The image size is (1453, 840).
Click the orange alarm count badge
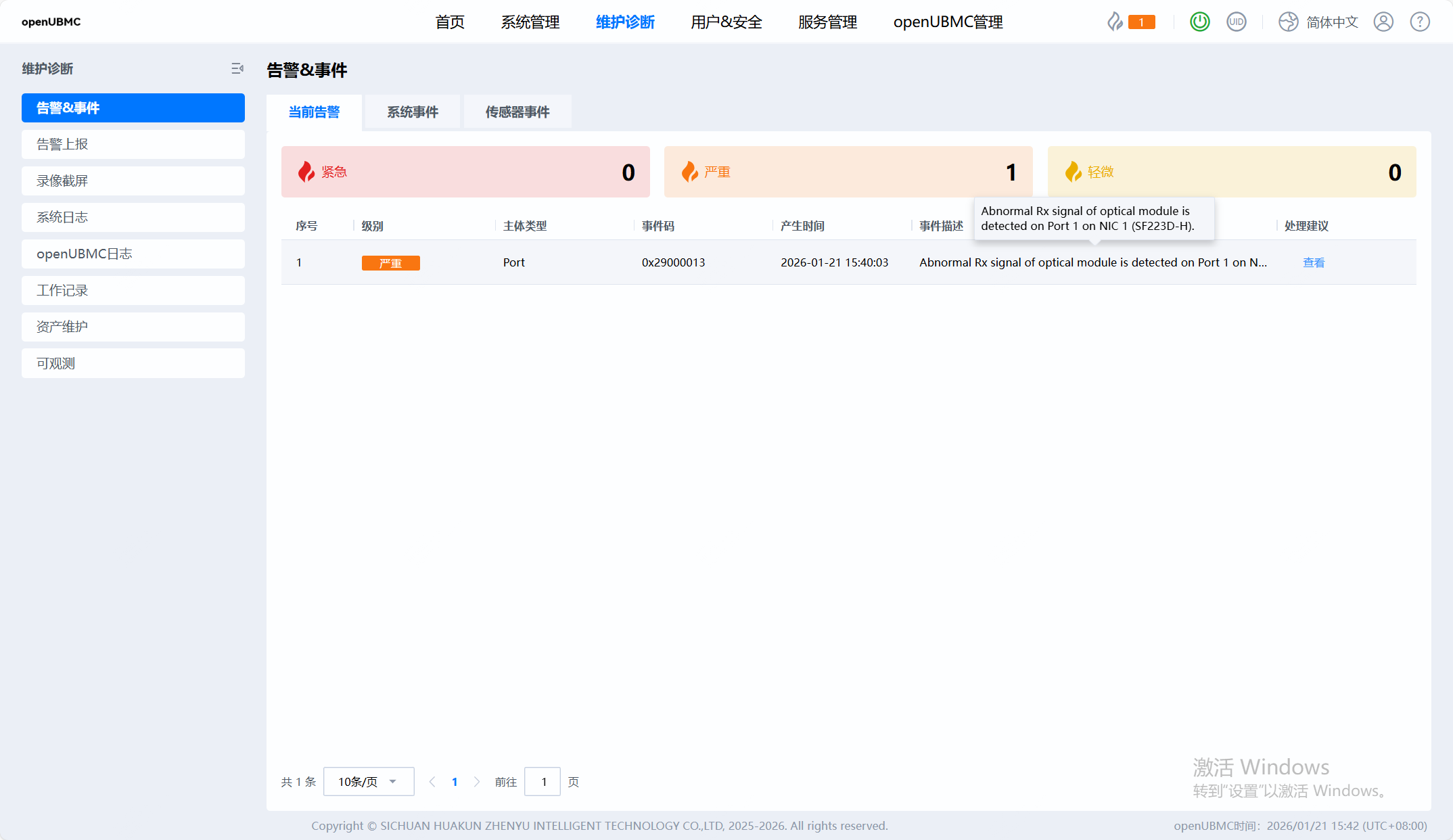click(x=1141, y=22)
